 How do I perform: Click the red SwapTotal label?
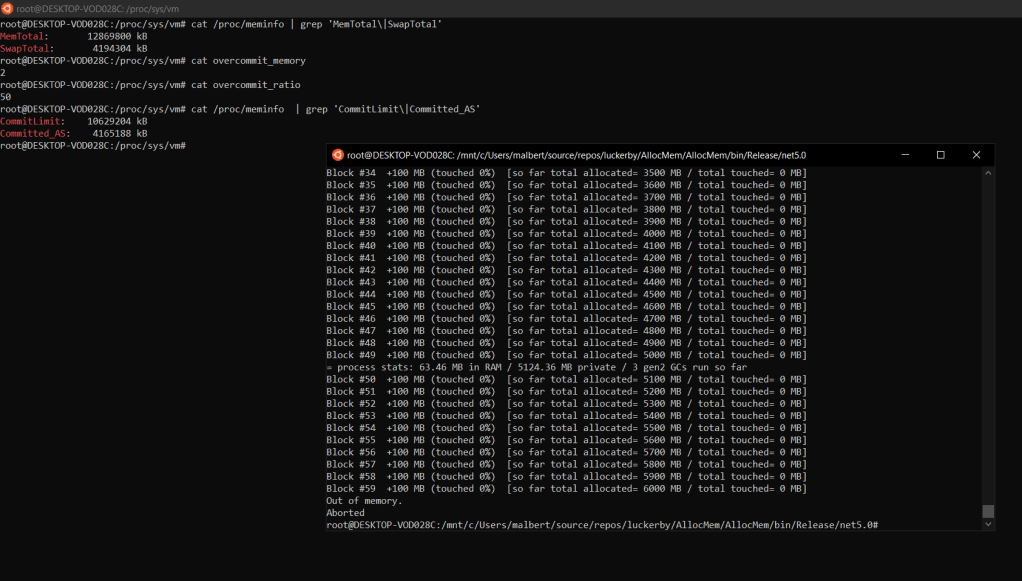click(x=26, y=48)
